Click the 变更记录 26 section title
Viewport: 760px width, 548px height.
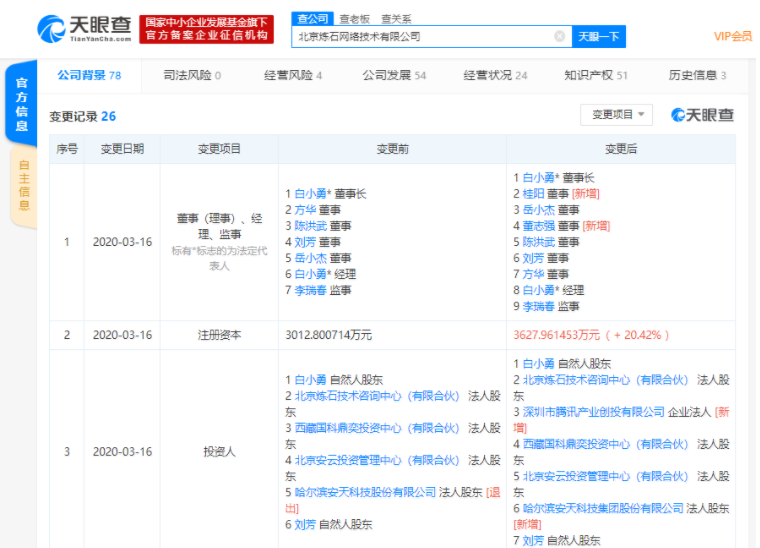tap(83, 116)
